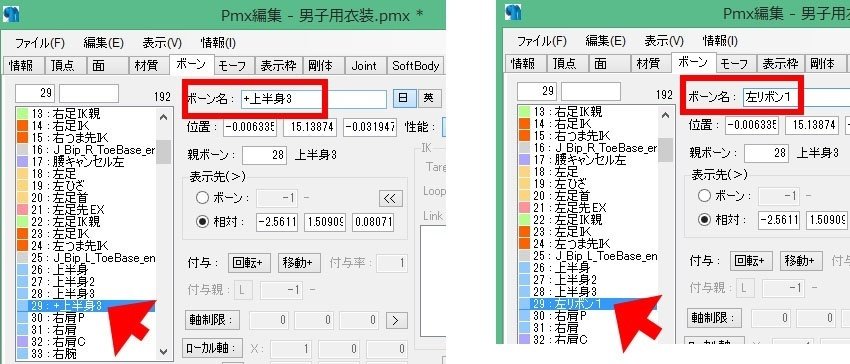Toggle 回転+ button in left window
The image size is (850, 364).
pyautogui.click(x=248, y=263)
